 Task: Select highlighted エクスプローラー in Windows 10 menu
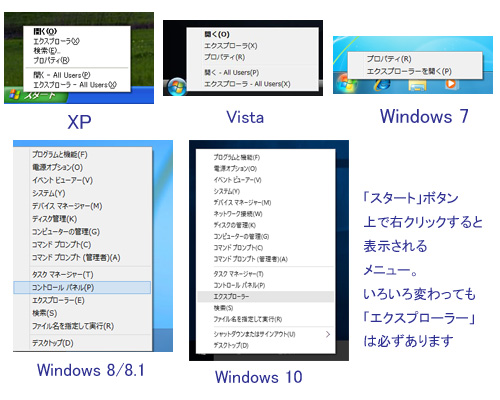tap(266, 297)
